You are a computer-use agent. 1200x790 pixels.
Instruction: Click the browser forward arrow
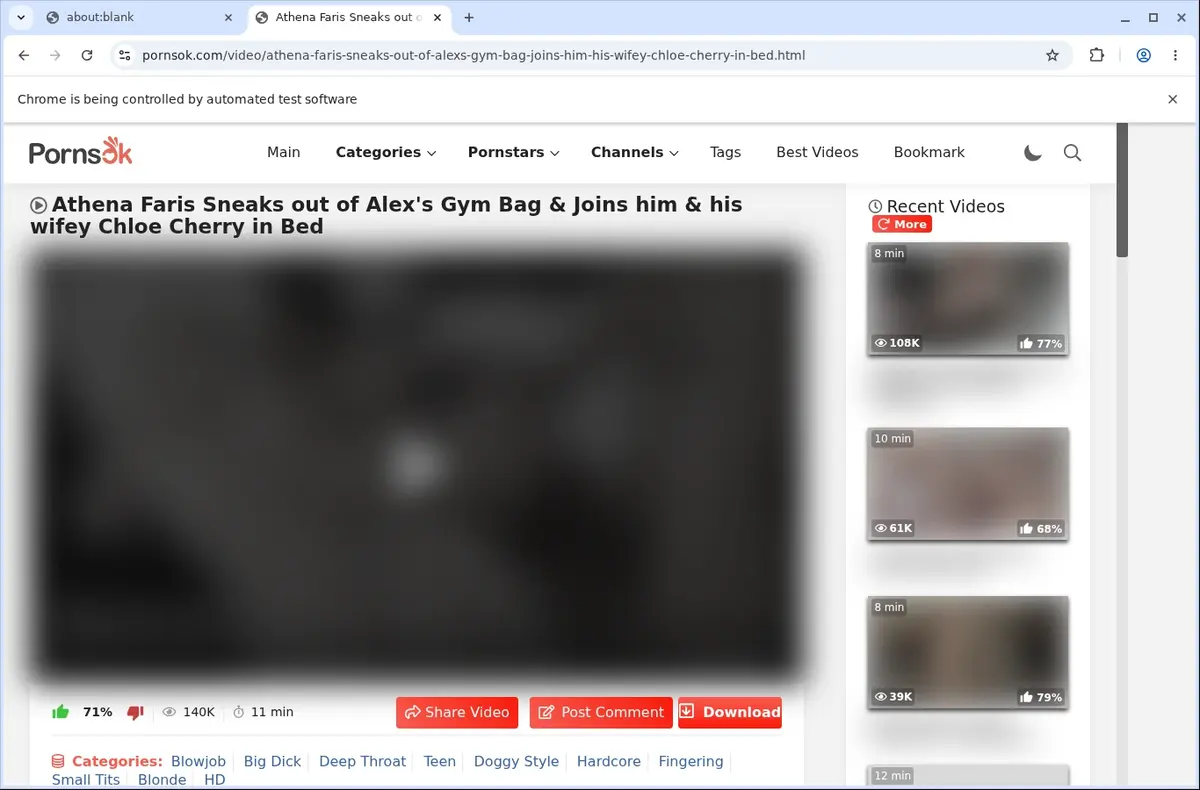tap(55, 56)
